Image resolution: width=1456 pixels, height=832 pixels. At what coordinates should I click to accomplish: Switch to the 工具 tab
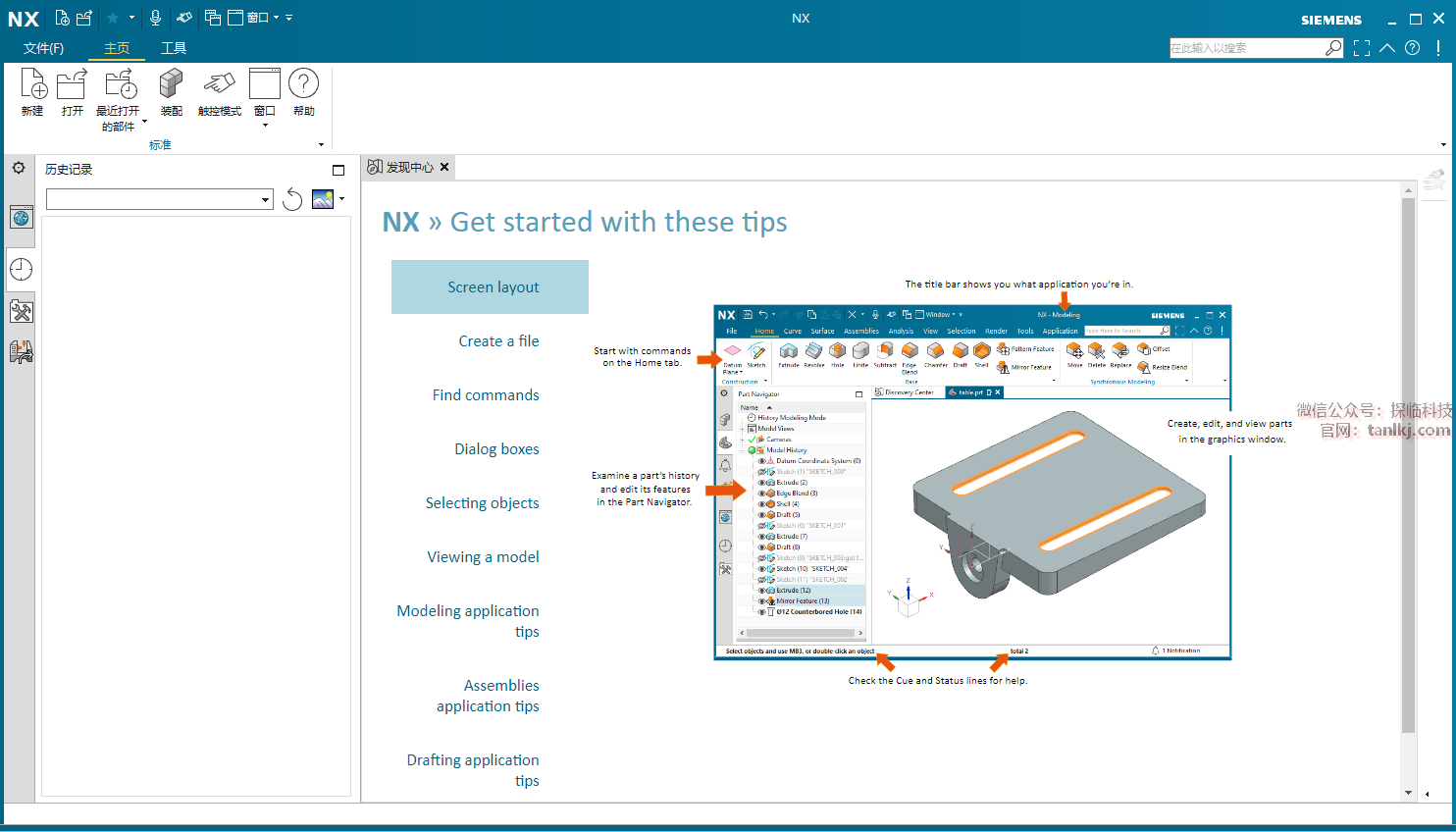click(174, 48)
